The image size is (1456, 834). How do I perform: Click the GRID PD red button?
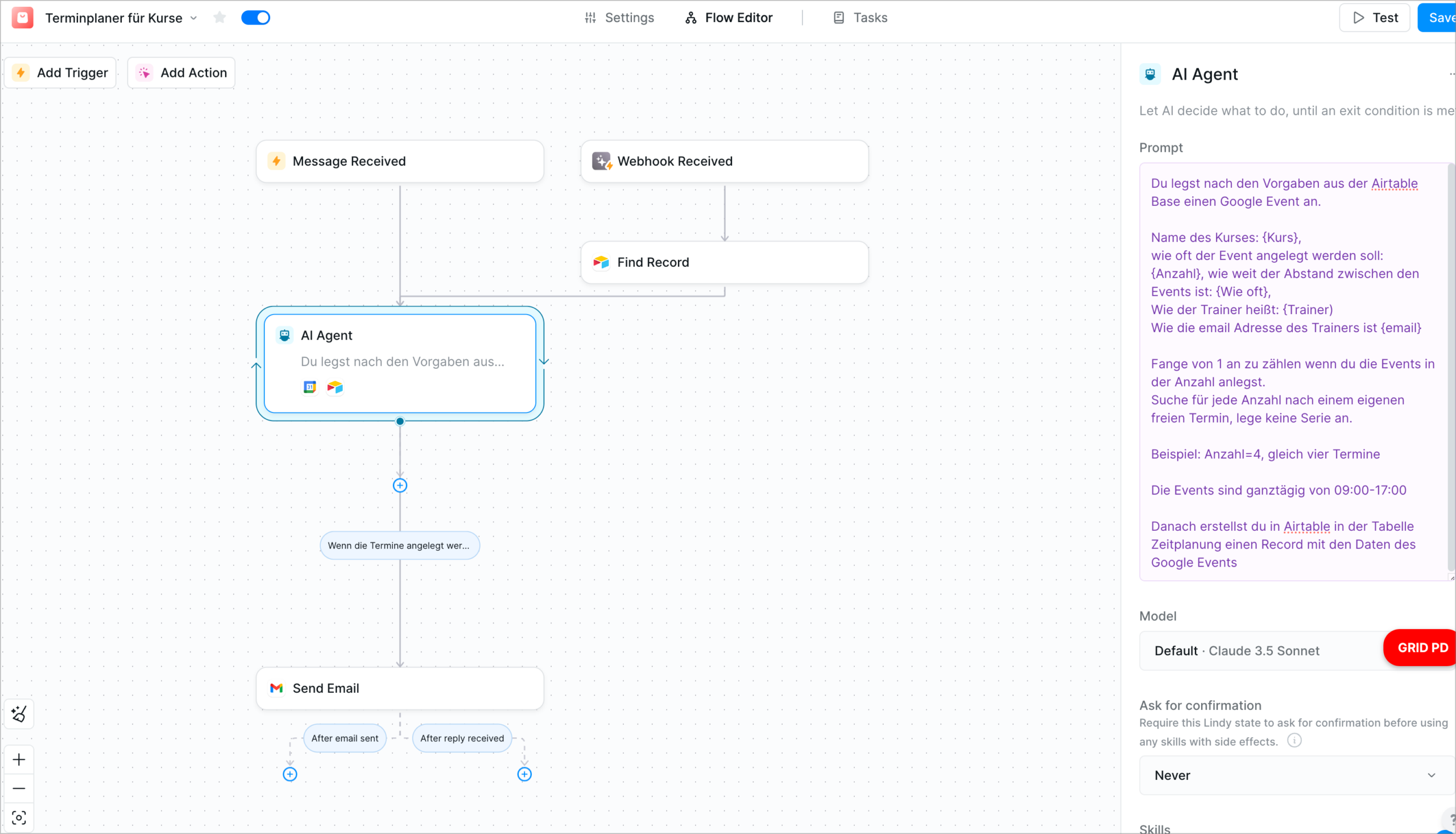click(1421, 648)
